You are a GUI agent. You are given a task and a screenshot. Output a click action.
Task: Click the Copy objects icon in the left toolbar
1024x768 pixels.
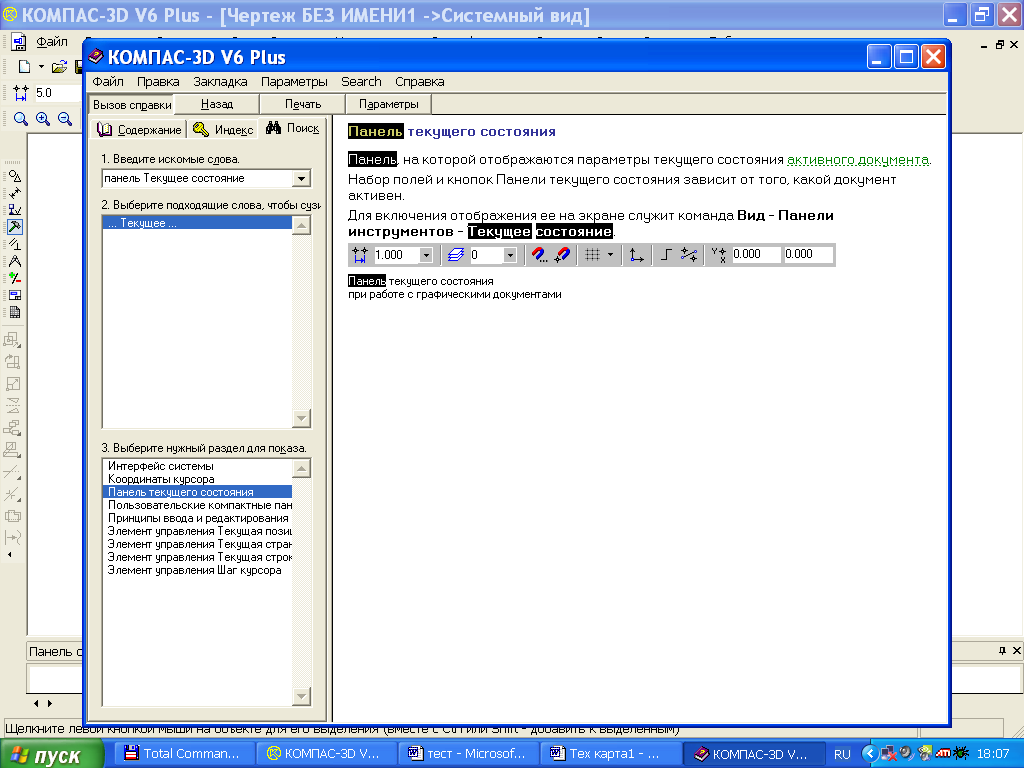pyautogui.click(x=12, y=428)
